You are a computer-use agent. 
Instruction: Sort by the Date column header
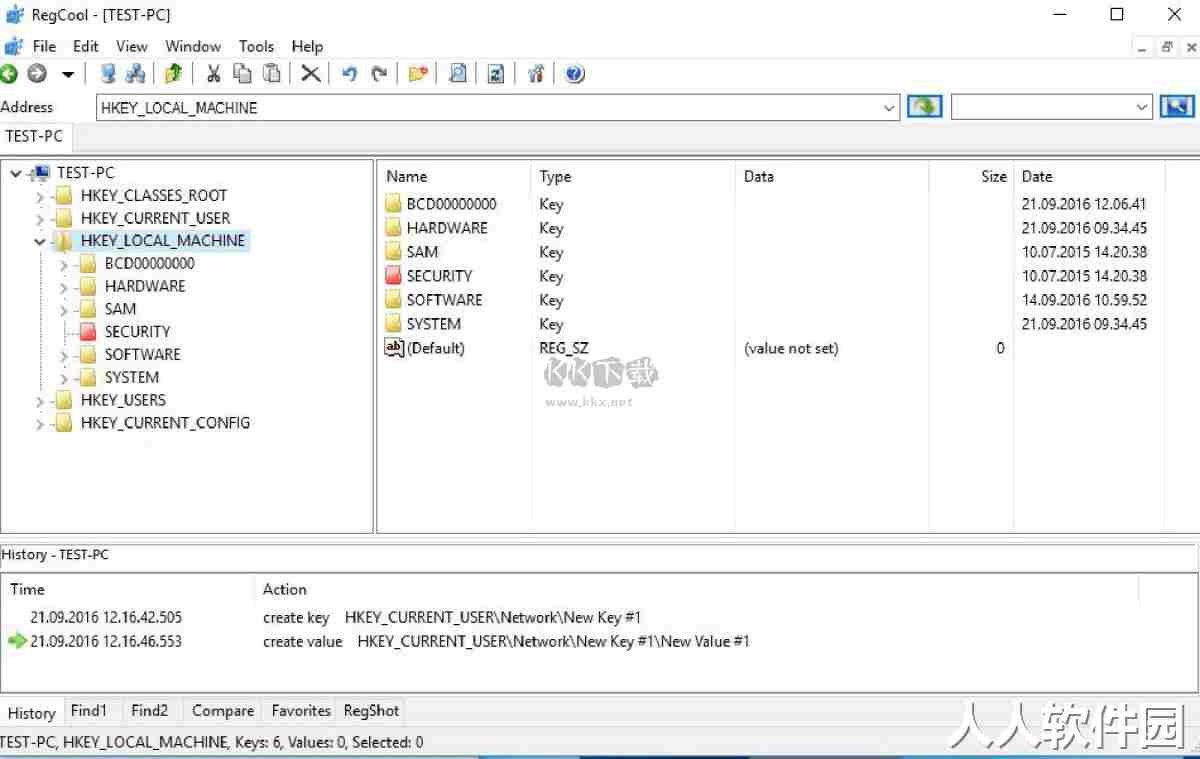point(1089,176)
